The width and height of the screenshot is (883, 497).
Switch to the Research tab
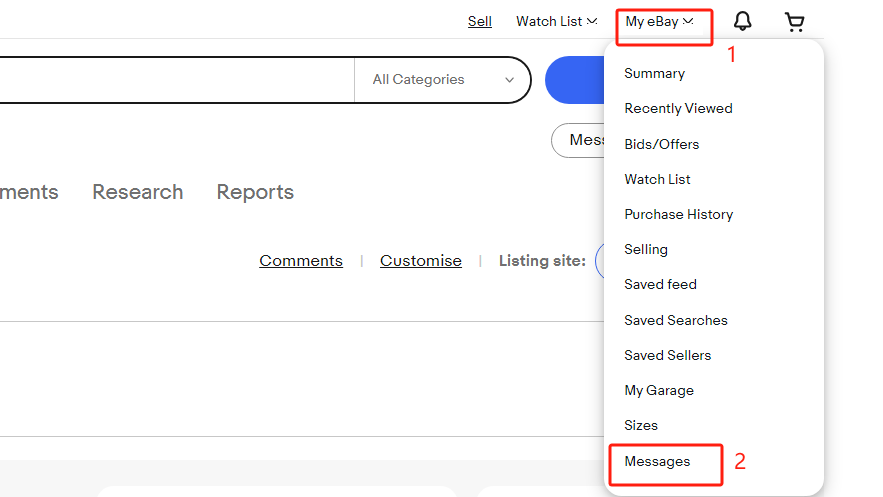click(138, 192)
